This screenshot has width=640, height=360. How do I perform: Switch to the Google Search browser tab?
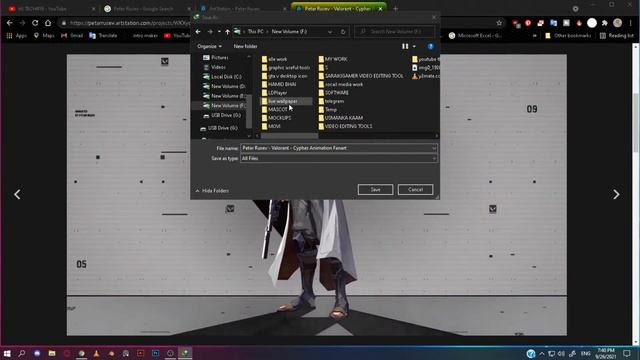click(x=147, y=9)
